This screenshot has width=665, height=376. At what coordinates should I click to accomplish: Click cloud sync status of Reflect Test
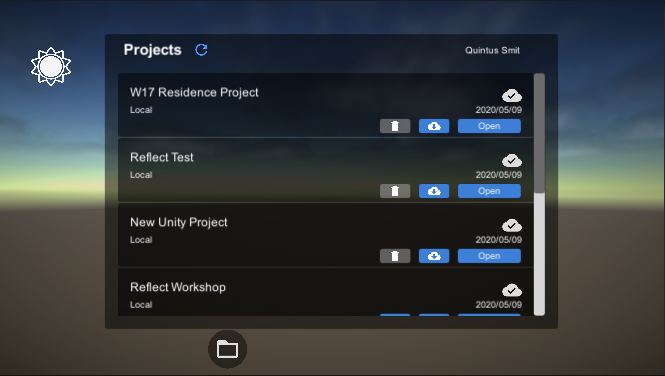pyautogui.click(x=512, y=161)
